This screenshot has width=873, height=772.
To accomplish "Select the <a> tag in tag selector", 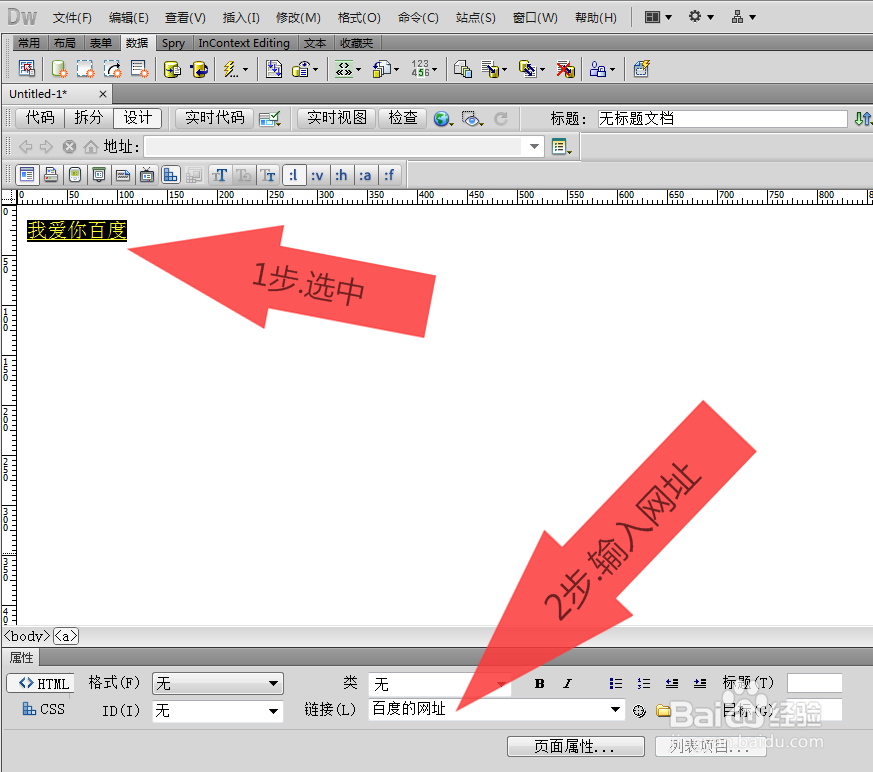I will 66,636.
